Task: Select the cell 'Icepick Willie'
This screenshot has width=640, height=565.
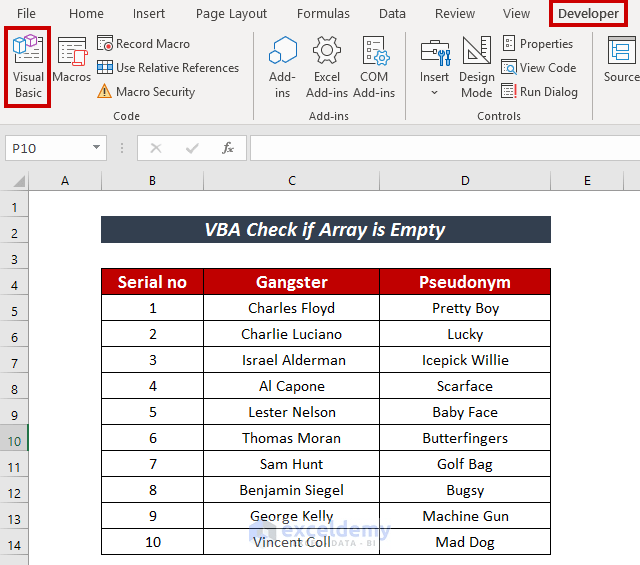Action: coord(465,360)
